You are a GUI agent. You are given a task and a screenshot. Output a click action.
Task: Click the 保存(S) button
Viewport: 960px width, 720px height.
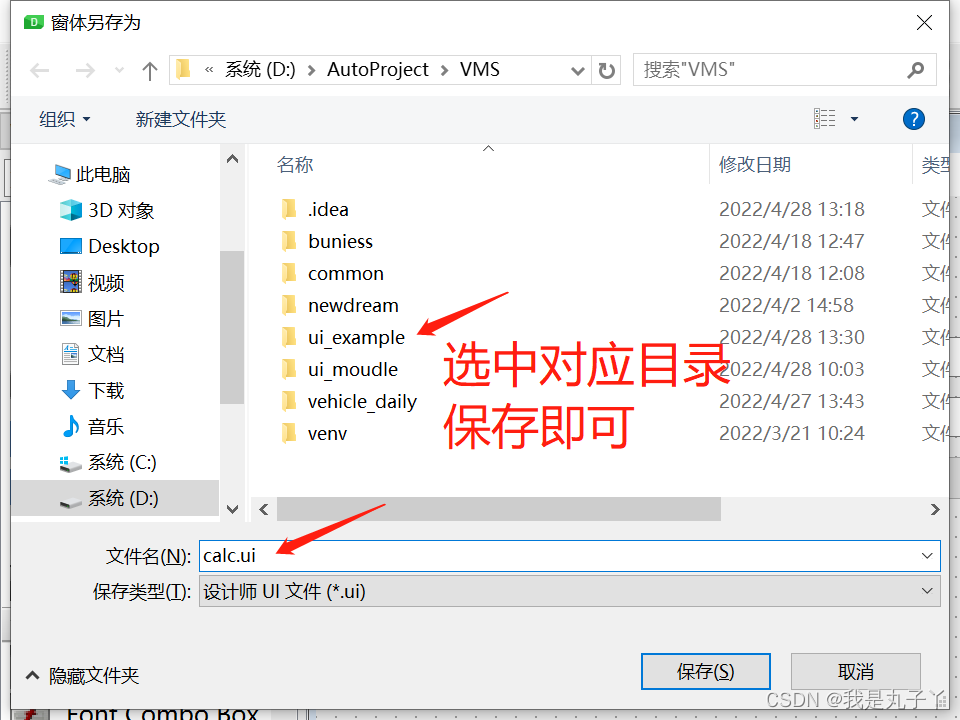click(x=705, y=672)
